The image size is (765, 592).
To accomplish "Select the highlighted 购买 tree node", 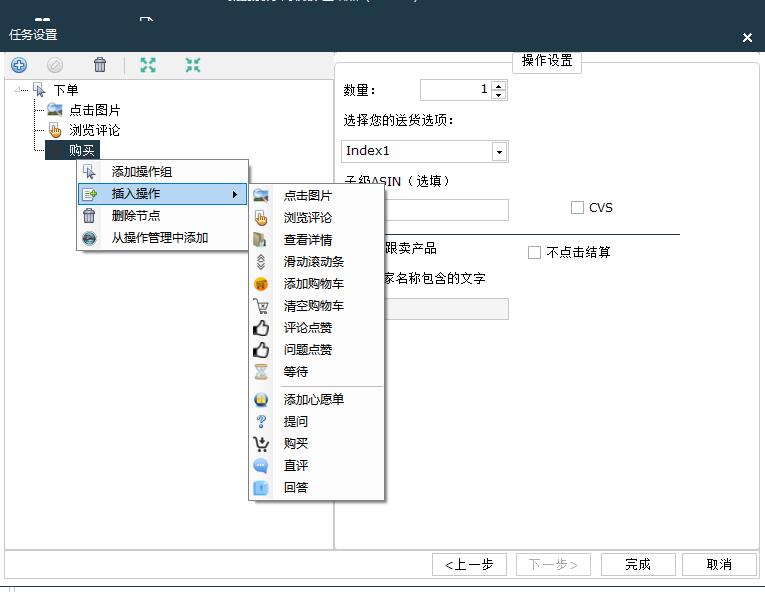I will tap(73, 150).
